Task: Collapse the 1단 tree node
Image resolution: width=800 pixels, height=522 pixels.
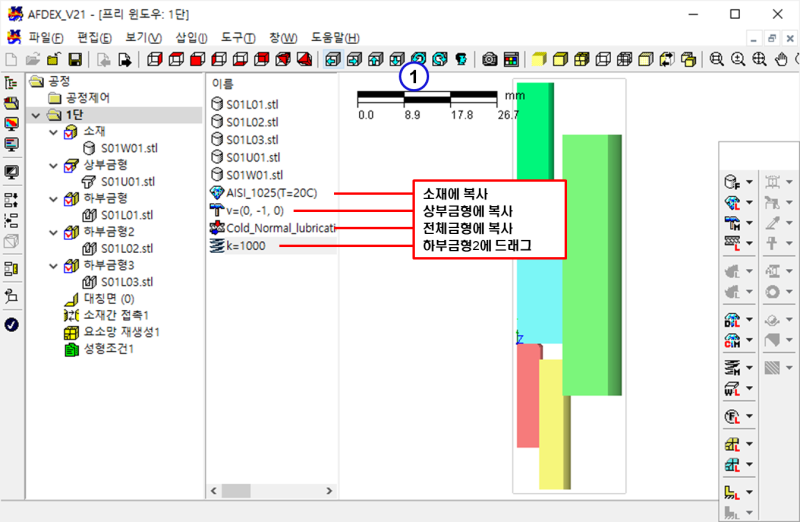Action: point(37,116)
